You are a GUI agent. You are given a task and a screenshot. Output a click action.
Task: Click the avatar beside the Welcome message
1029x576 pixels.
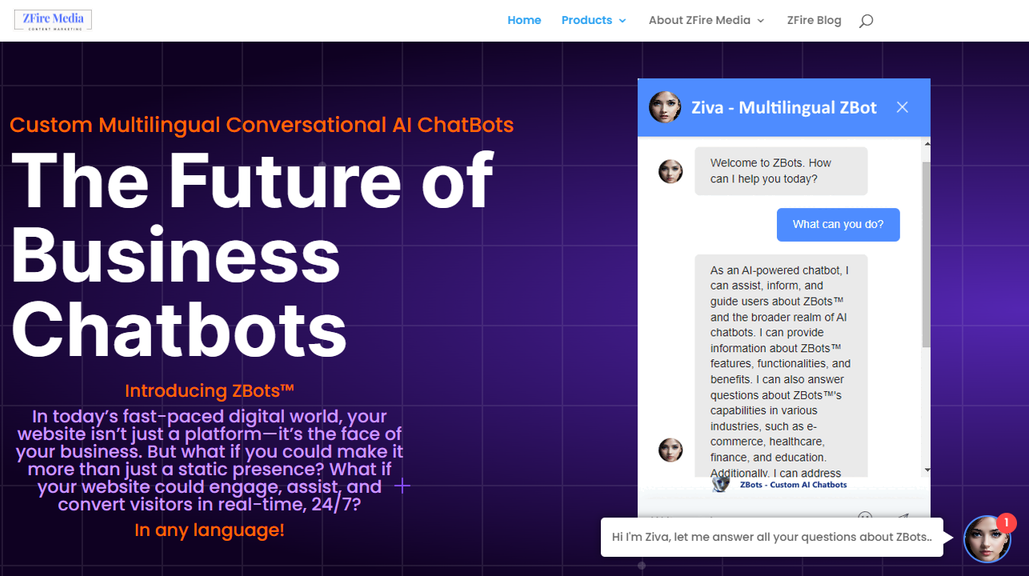[x=670, y=171]
